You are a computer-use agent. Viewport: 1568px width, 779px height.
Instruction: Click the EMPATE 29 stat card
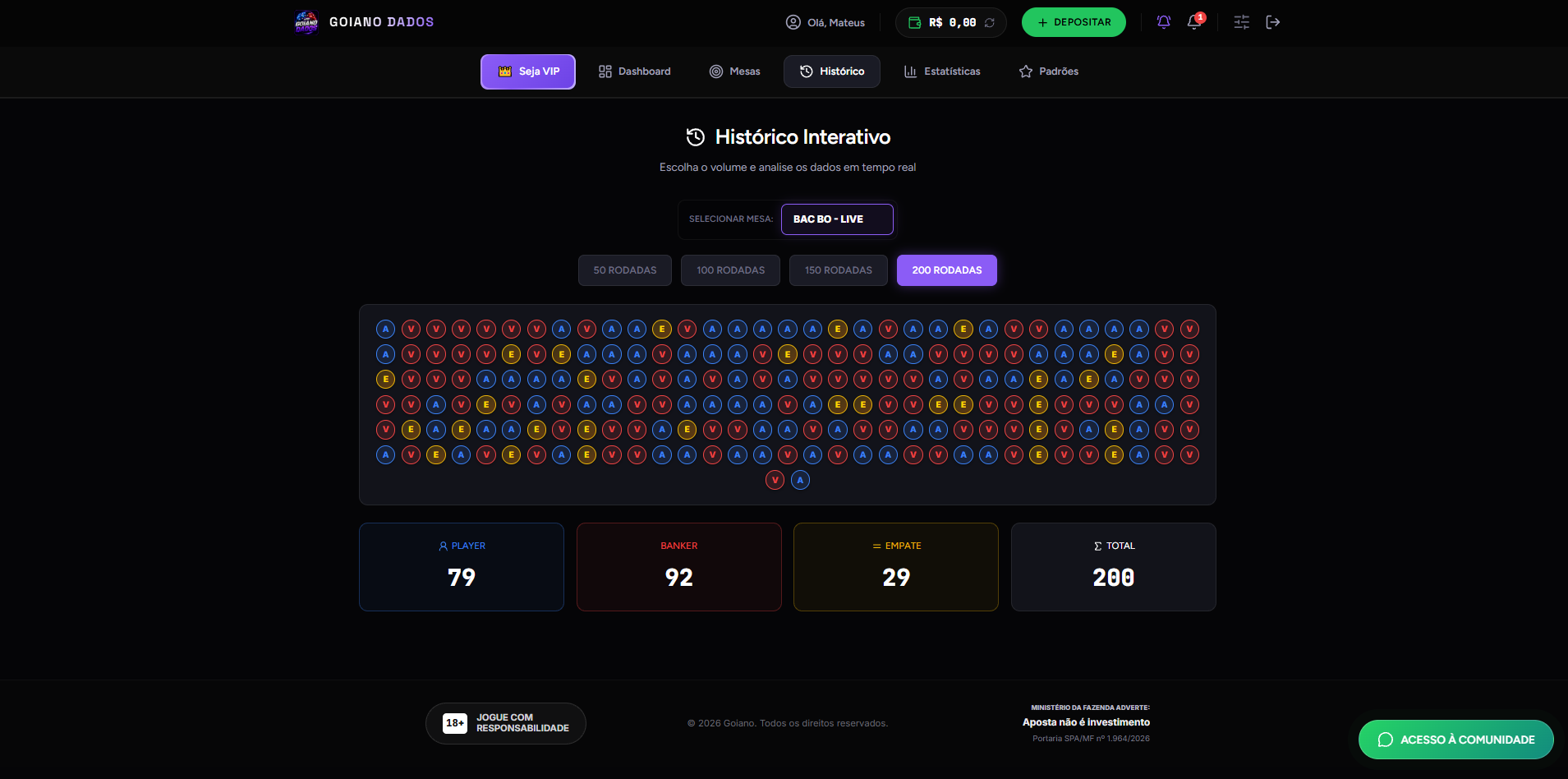[896, 567]
